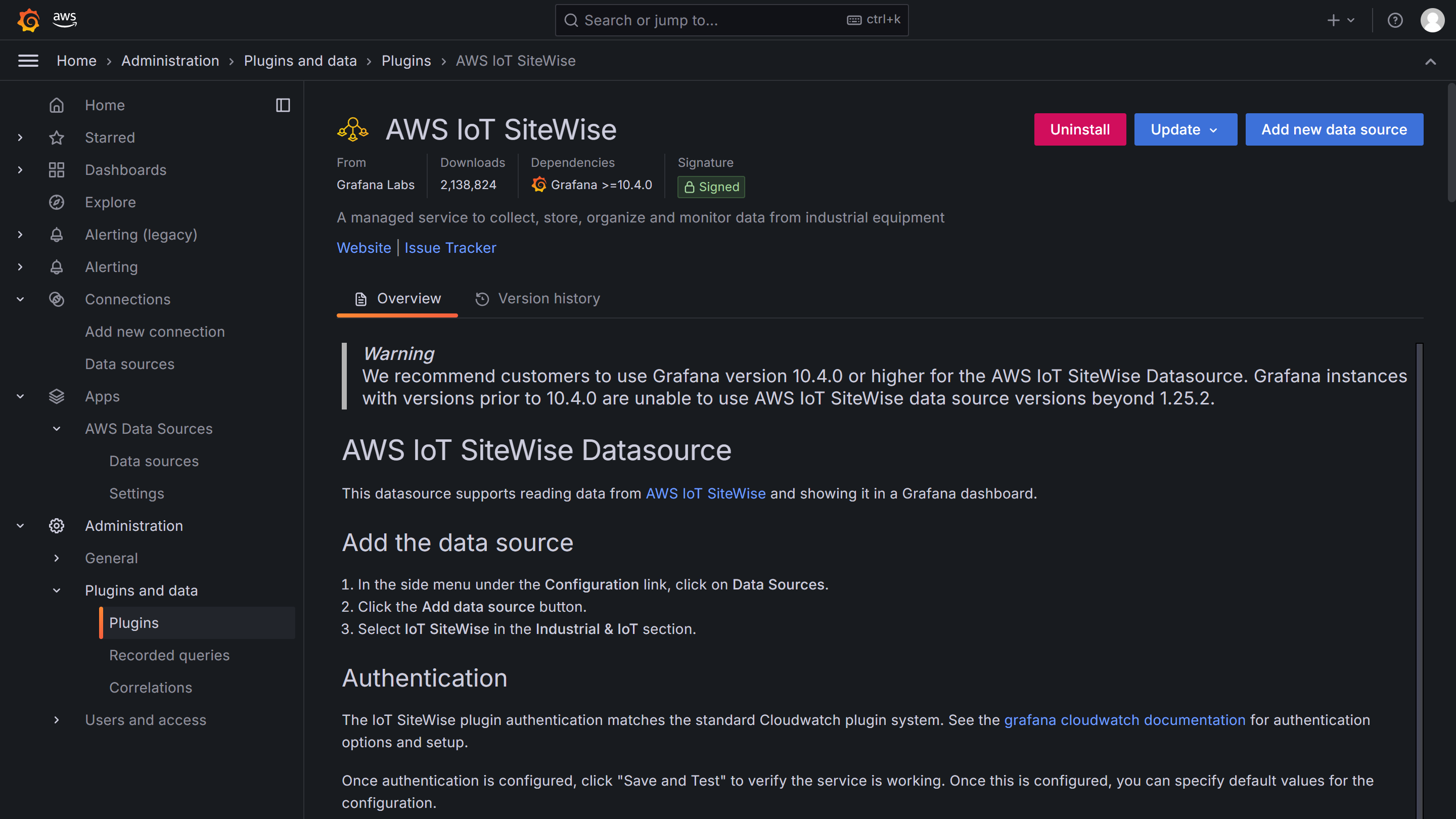Click the Apps layers icon
The height and width of the screenshot is (819, 1456).
click(x=57, y=396)
